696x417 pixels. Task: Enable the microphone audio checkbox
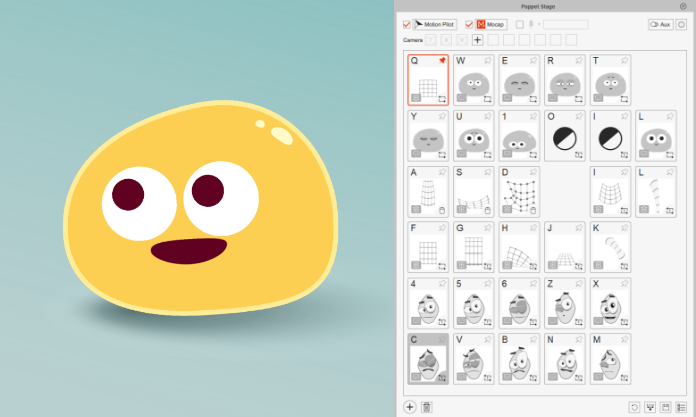[519, 24]
